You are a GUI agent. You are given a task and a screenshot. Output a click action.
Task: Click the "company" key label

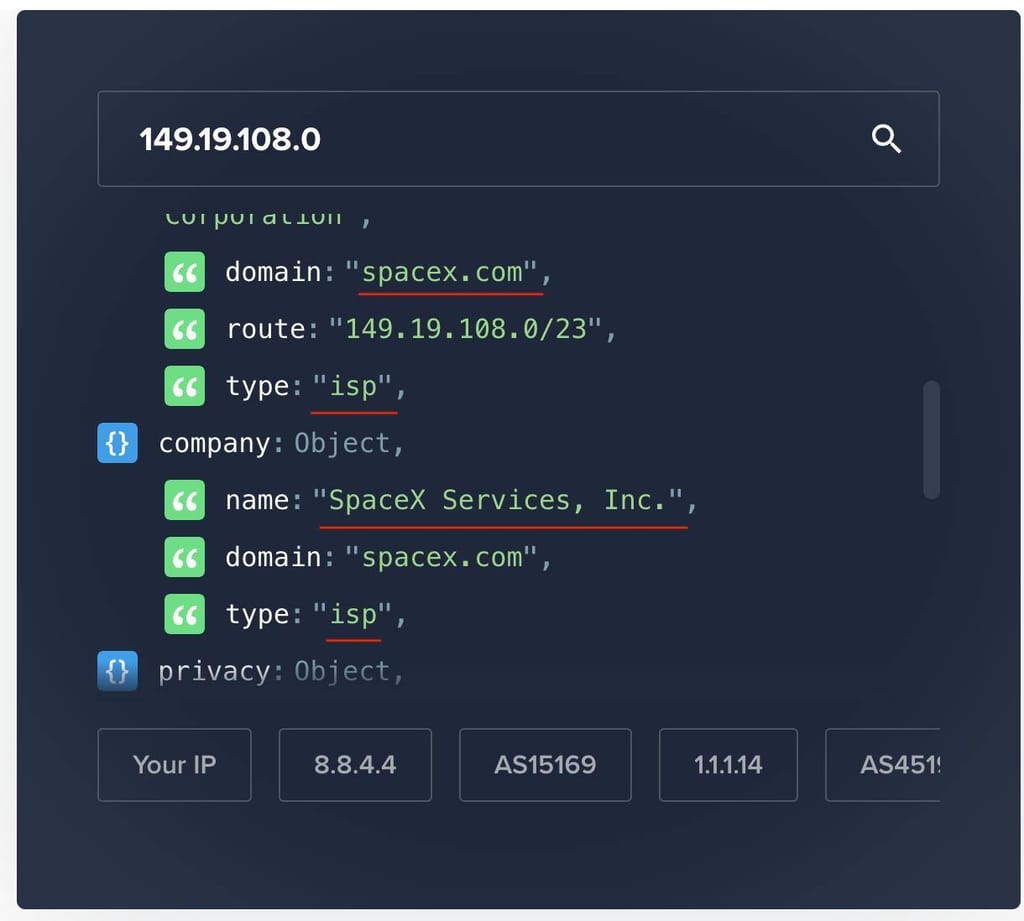(x=214, y=443)
